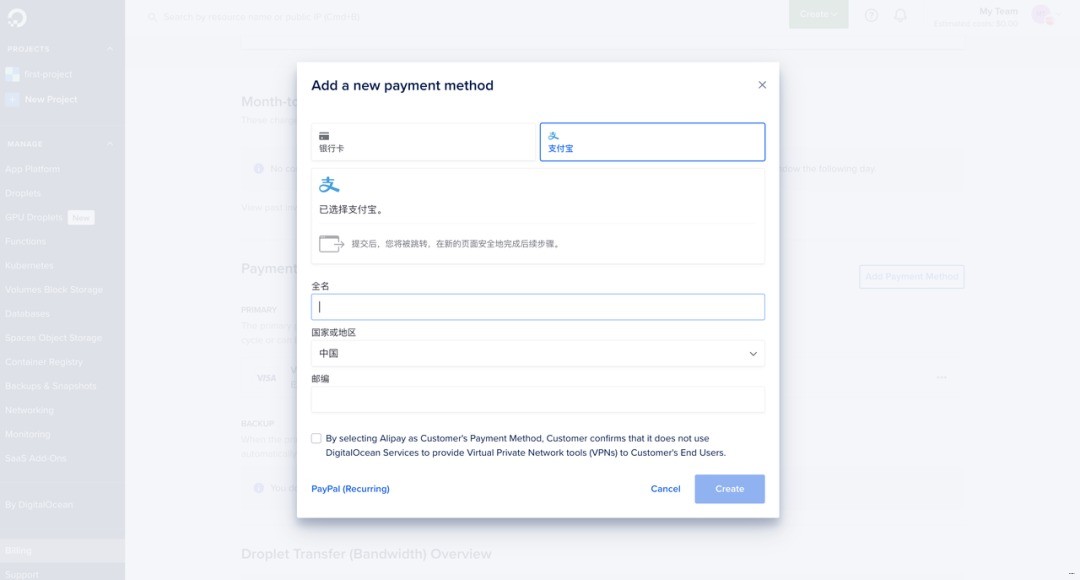This screenshot has width=1080, height=580.
Task: Expand the green Create dropdown in header
Action: (818, 15)
